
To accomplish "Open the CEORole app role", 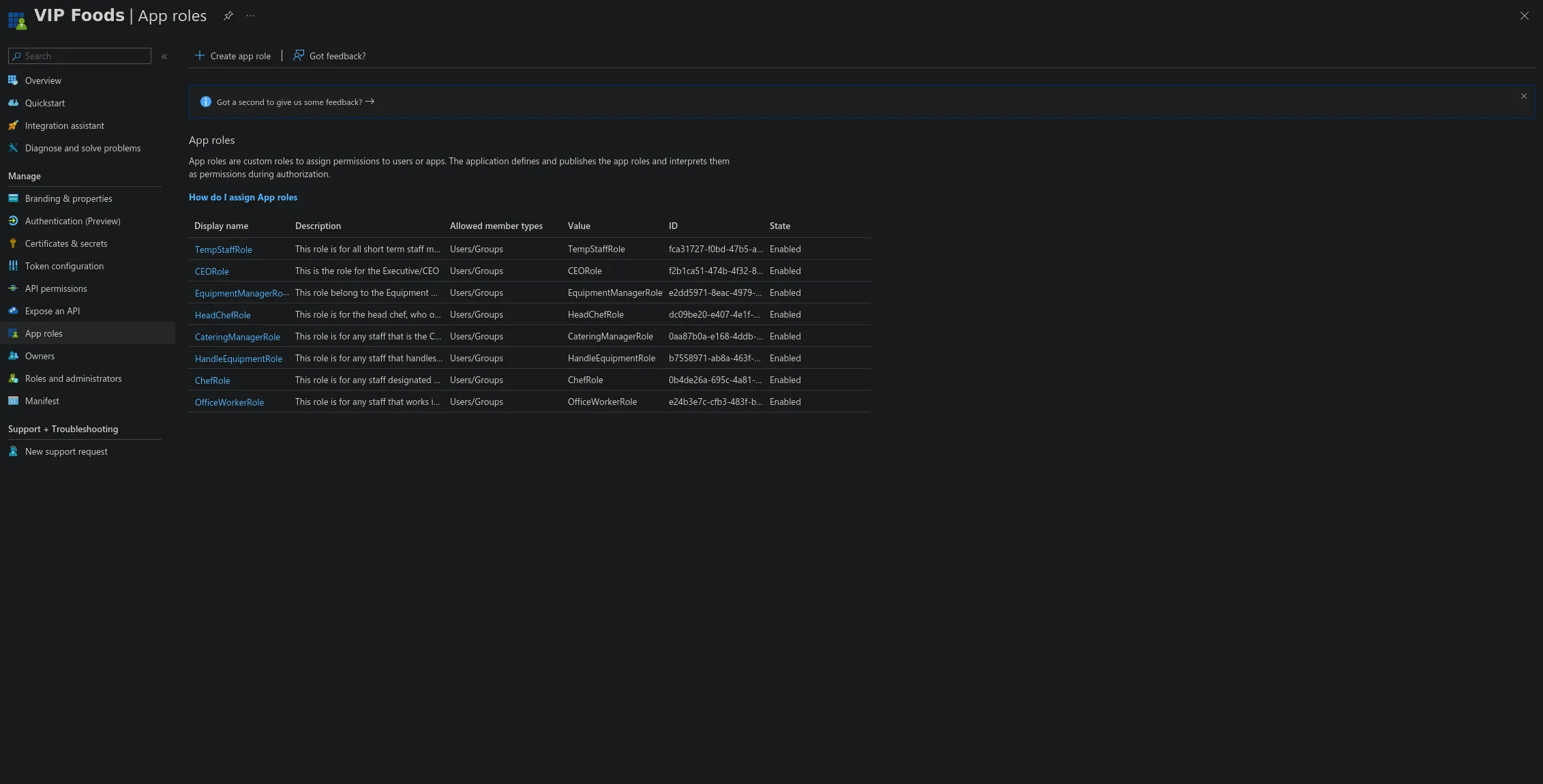I will click(x=212, y=271).
